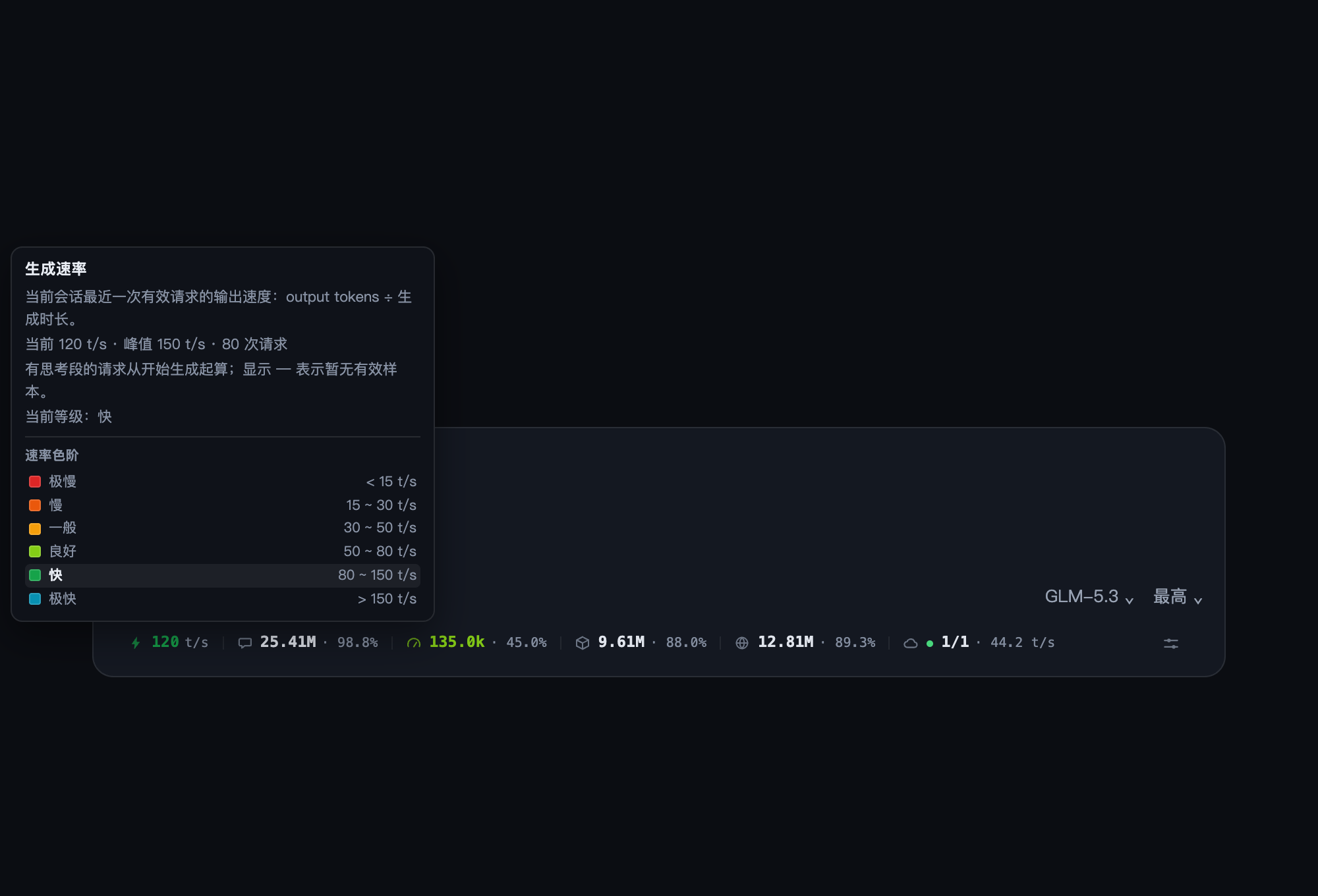Click the 89.3% percentage value
The width and height of the screenshot is (1318, 896).
coord(855,642)
